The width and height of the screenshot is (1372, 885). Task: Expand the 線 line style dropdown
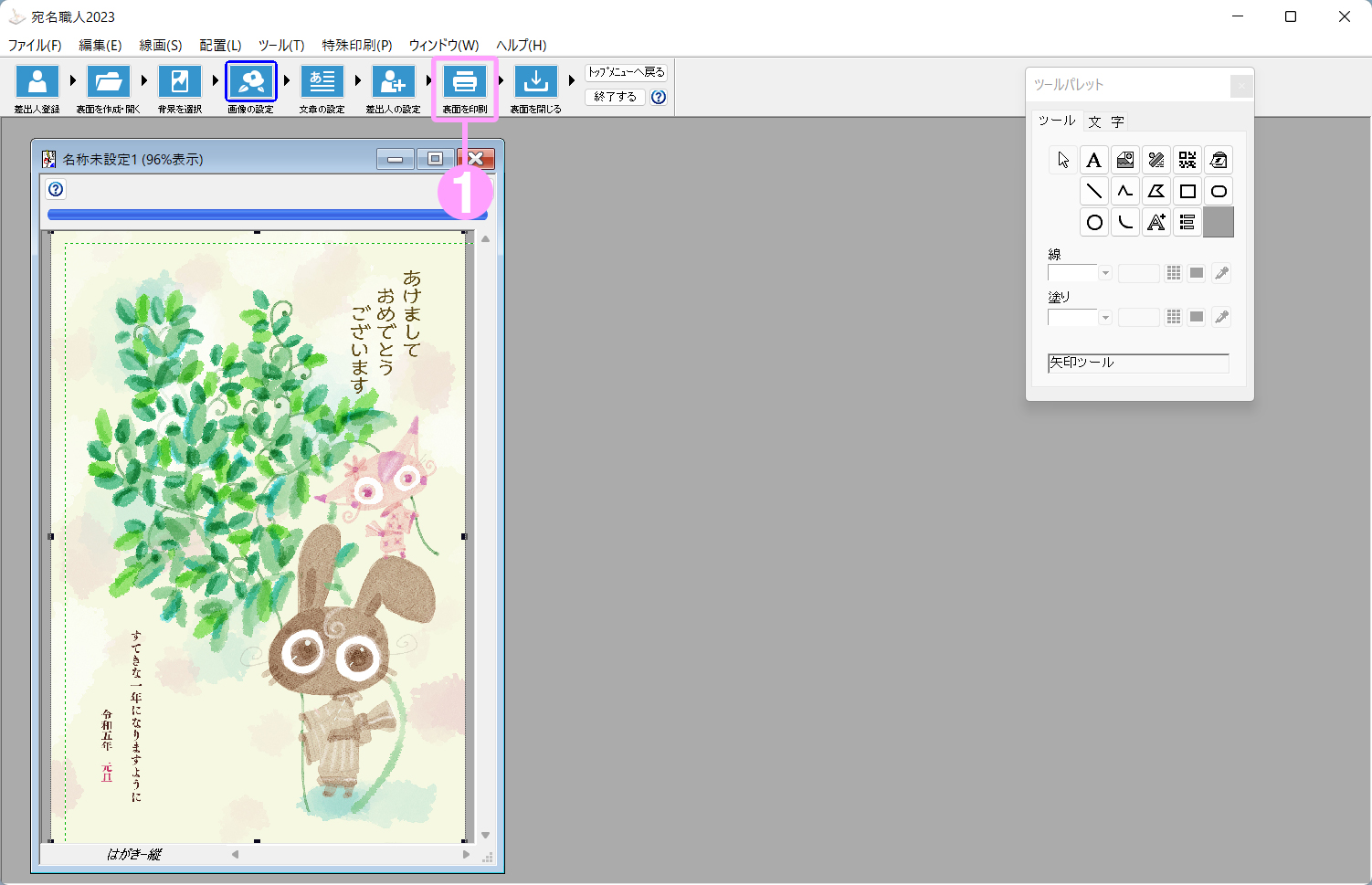(1105, 273)
